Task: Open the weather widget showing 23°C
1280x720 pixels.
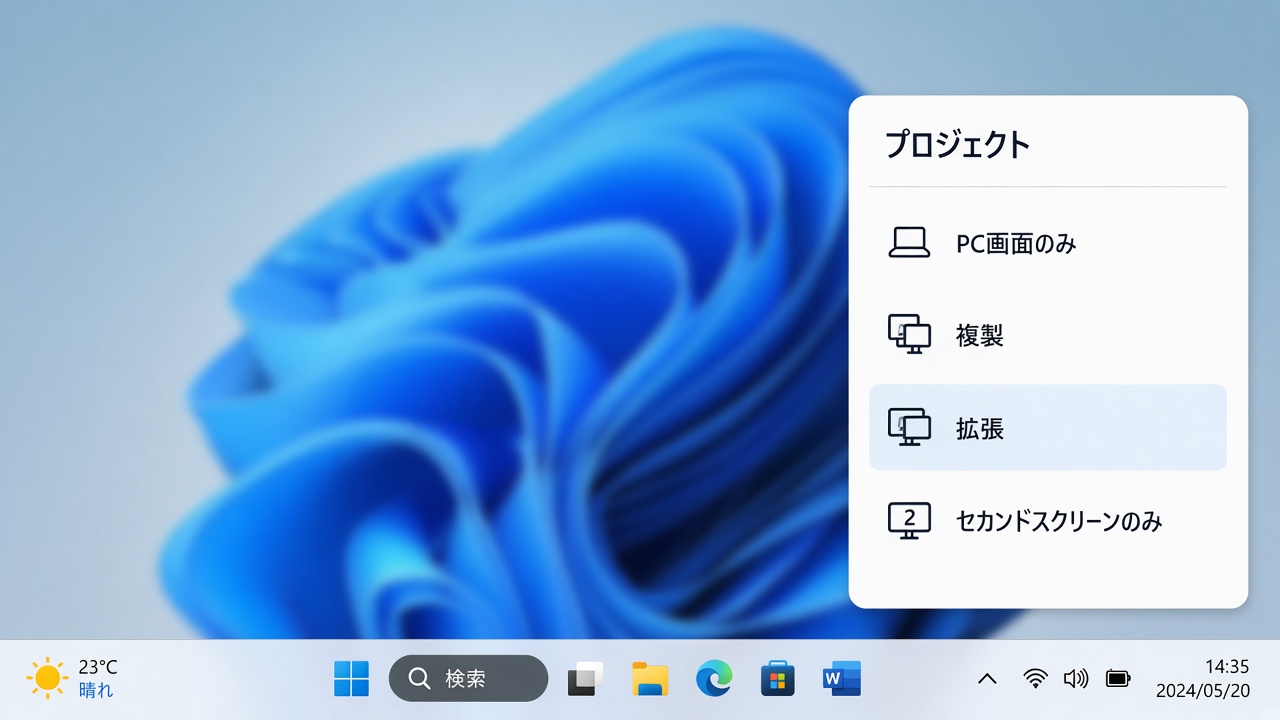Action: pos(73,679)
